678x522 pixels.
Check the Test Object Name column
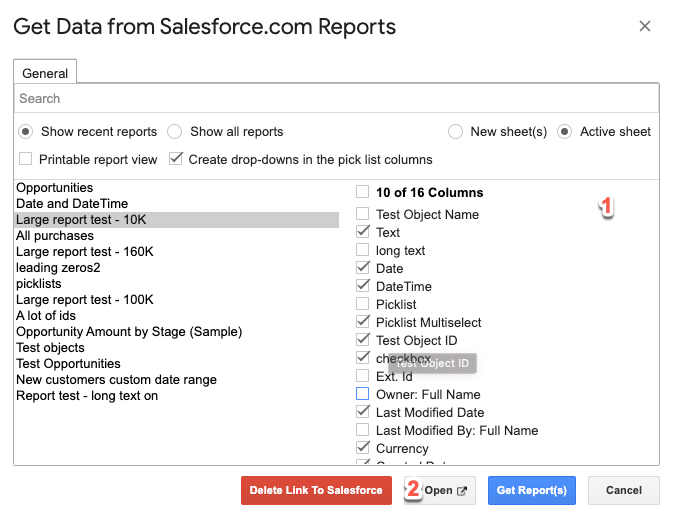[x=362, y=214]
